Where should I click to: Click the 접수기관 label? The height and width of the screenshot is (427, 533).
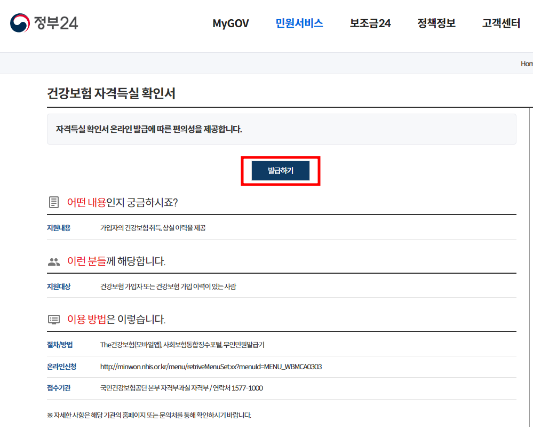click(x=58, y=388)
